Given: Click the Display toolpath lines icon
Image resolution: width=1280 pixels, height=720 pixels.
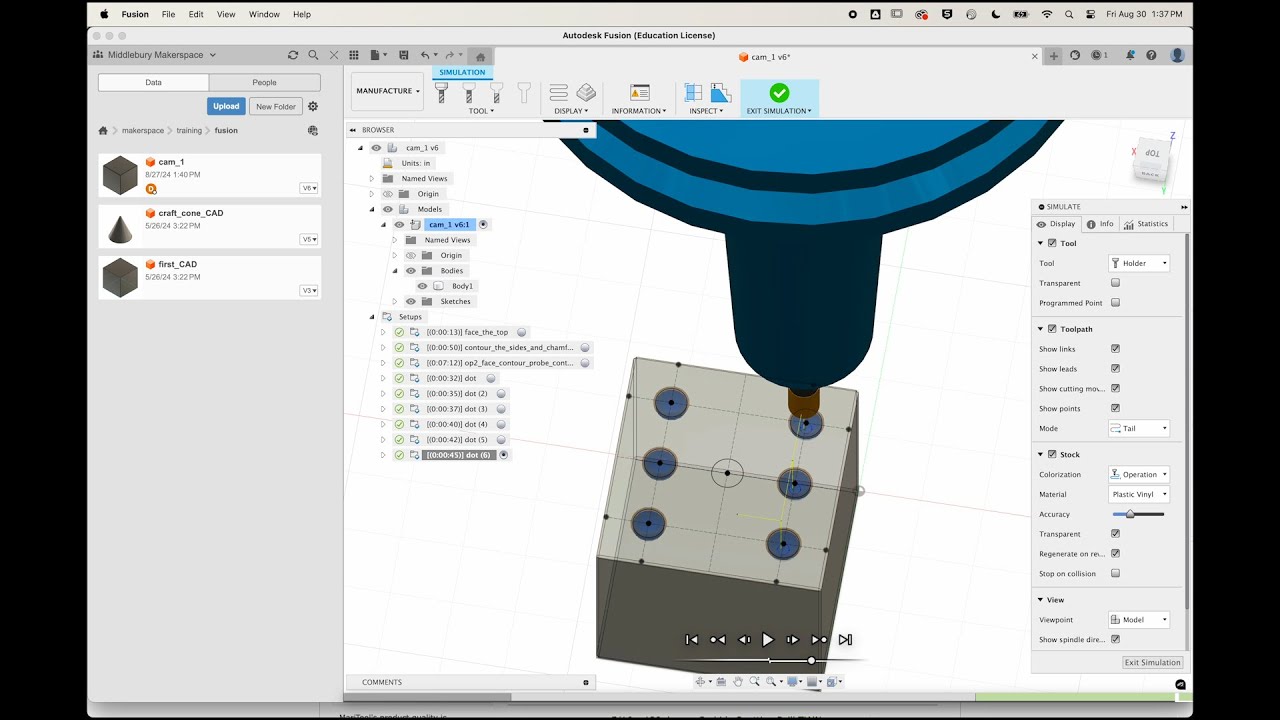Looking at the screenshot, I should [559, 93].
